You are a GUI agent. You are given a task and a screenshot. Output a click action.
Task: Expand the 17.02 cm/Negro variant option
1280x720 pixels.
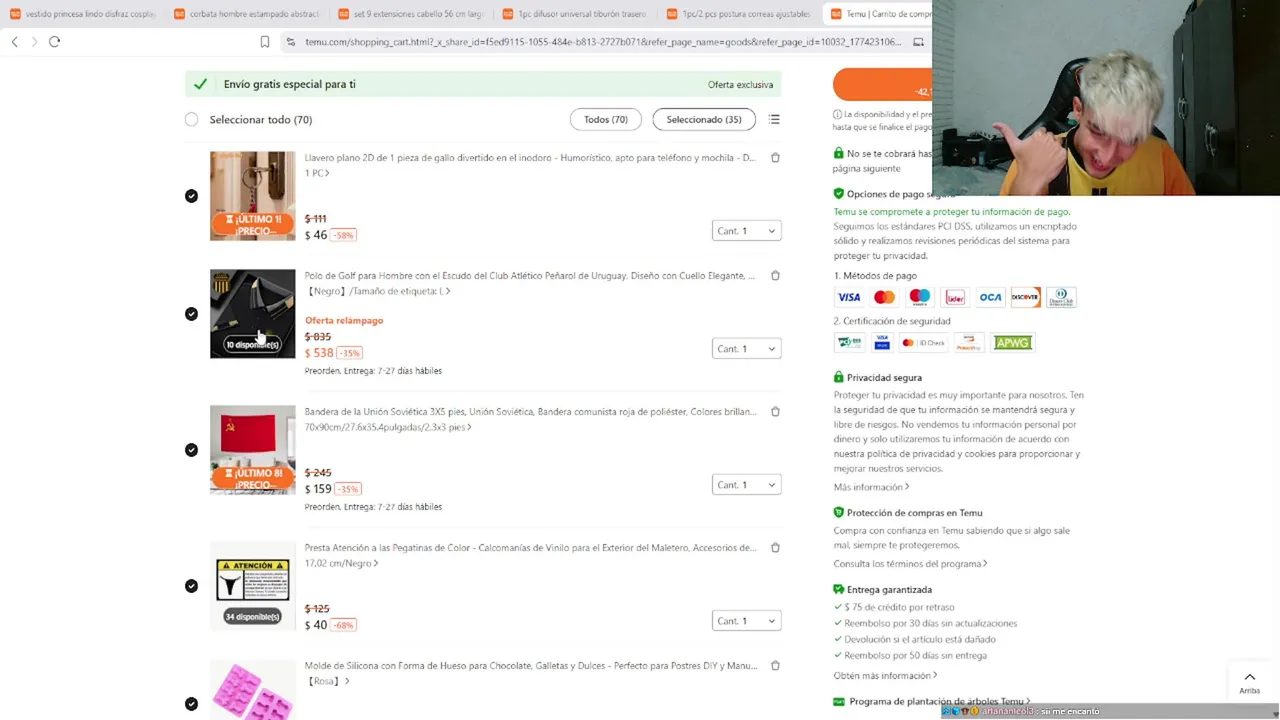click(x=341, y=563)
